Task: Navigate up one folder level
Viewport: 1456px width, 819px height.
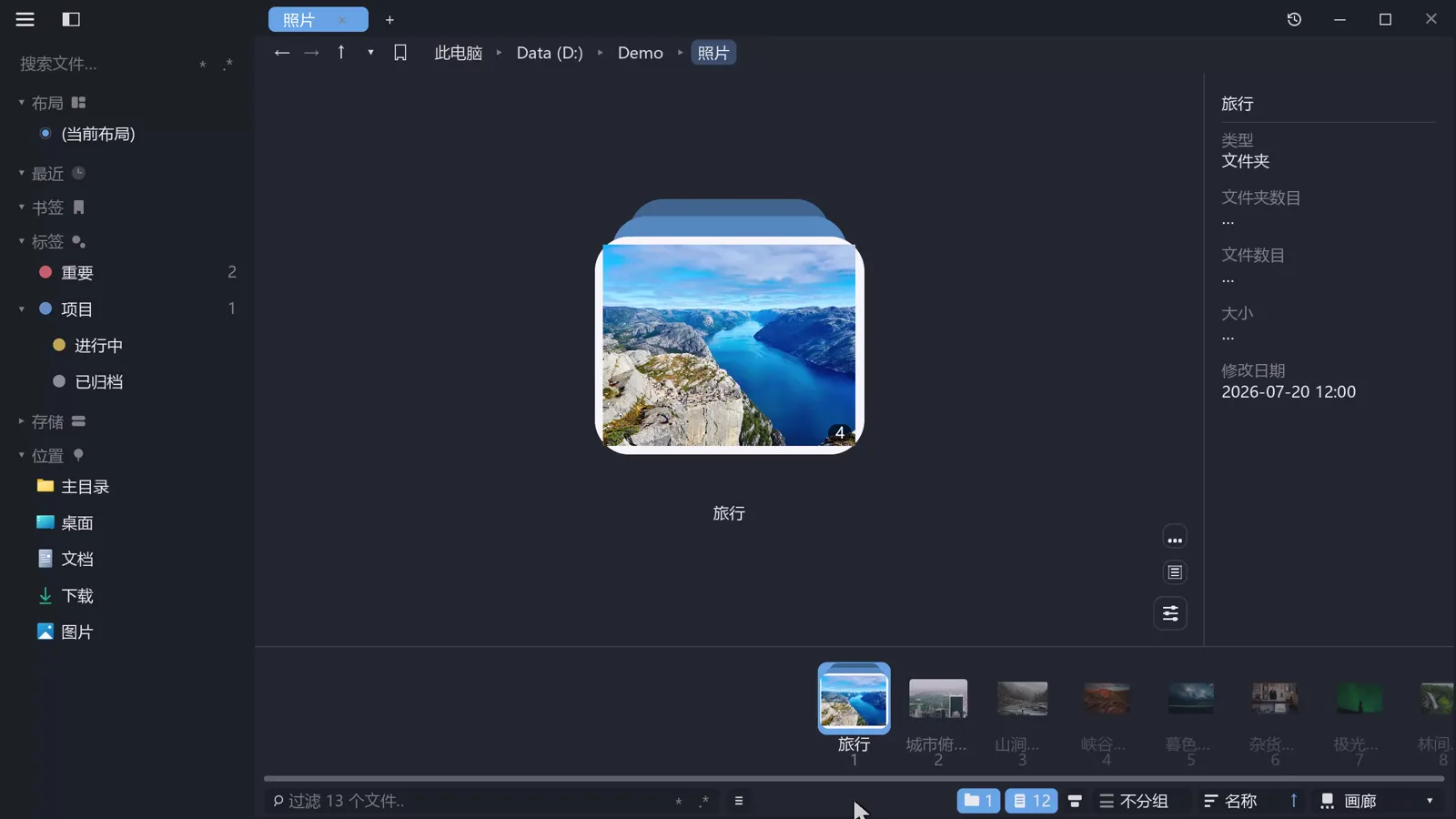Action: [341, 53]
